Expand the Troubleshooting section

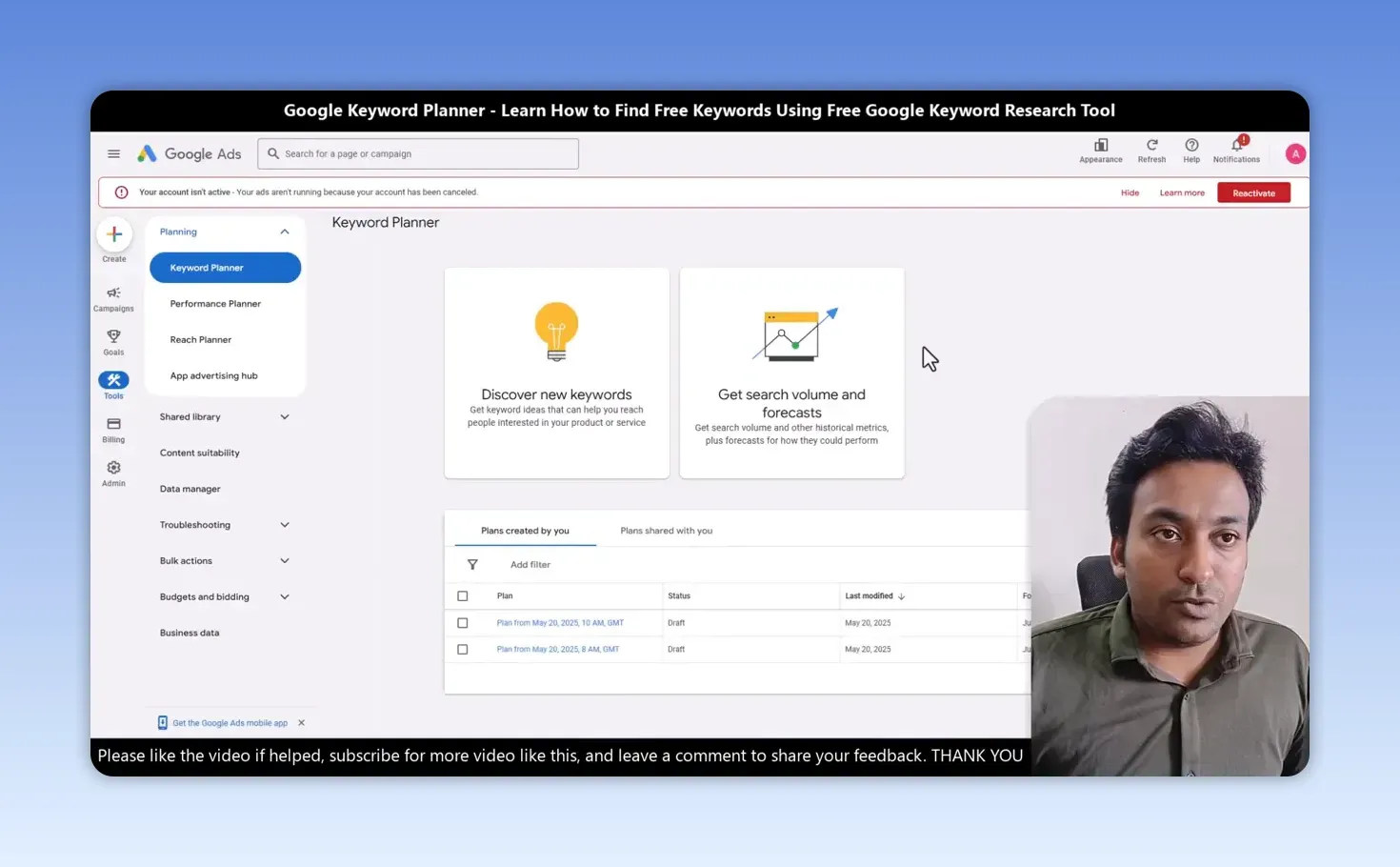click(x=284, y=525)
